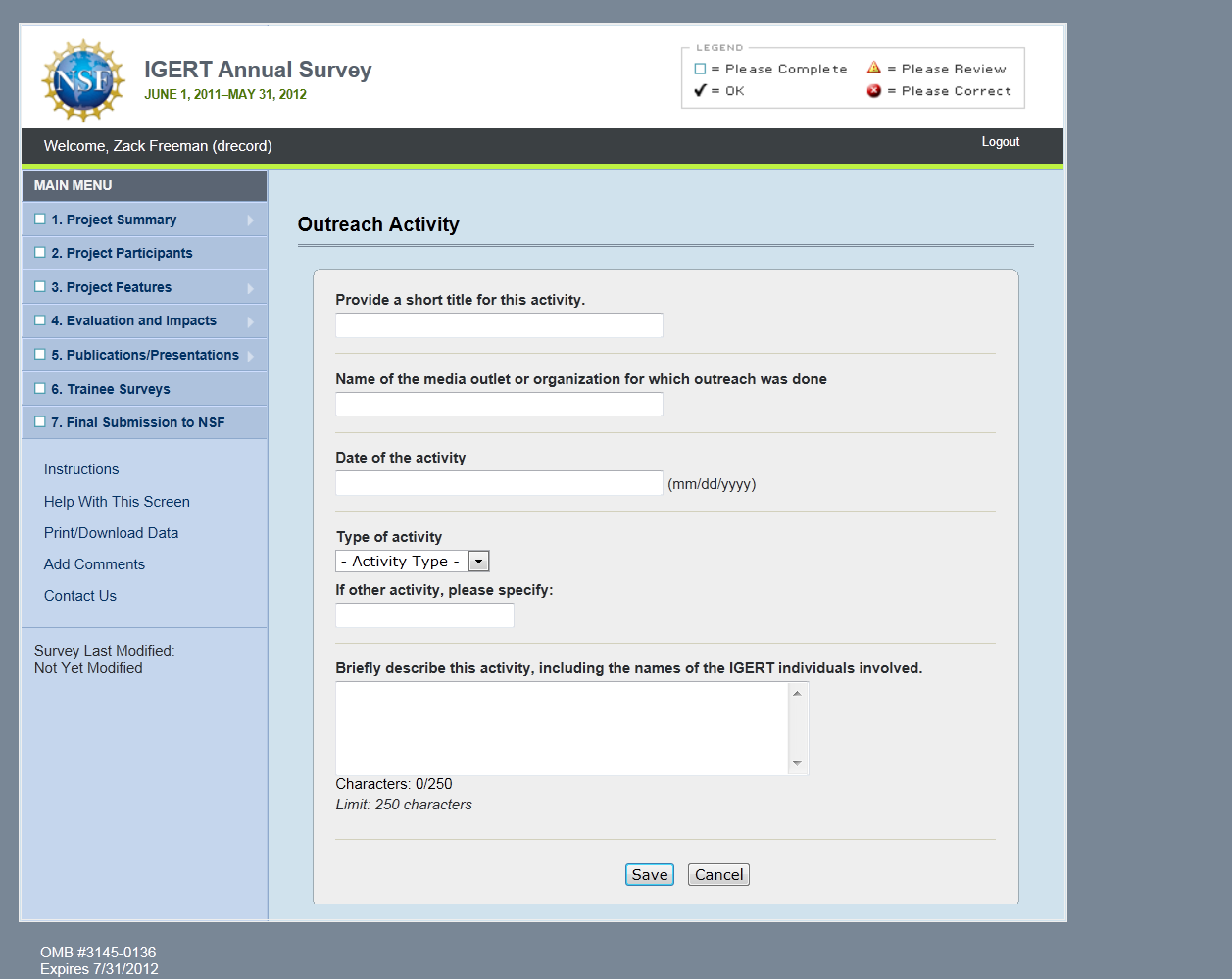Screen dimensions: 1232x979
Task: Click the other activity specify field
Action: (x=424, y=615)
